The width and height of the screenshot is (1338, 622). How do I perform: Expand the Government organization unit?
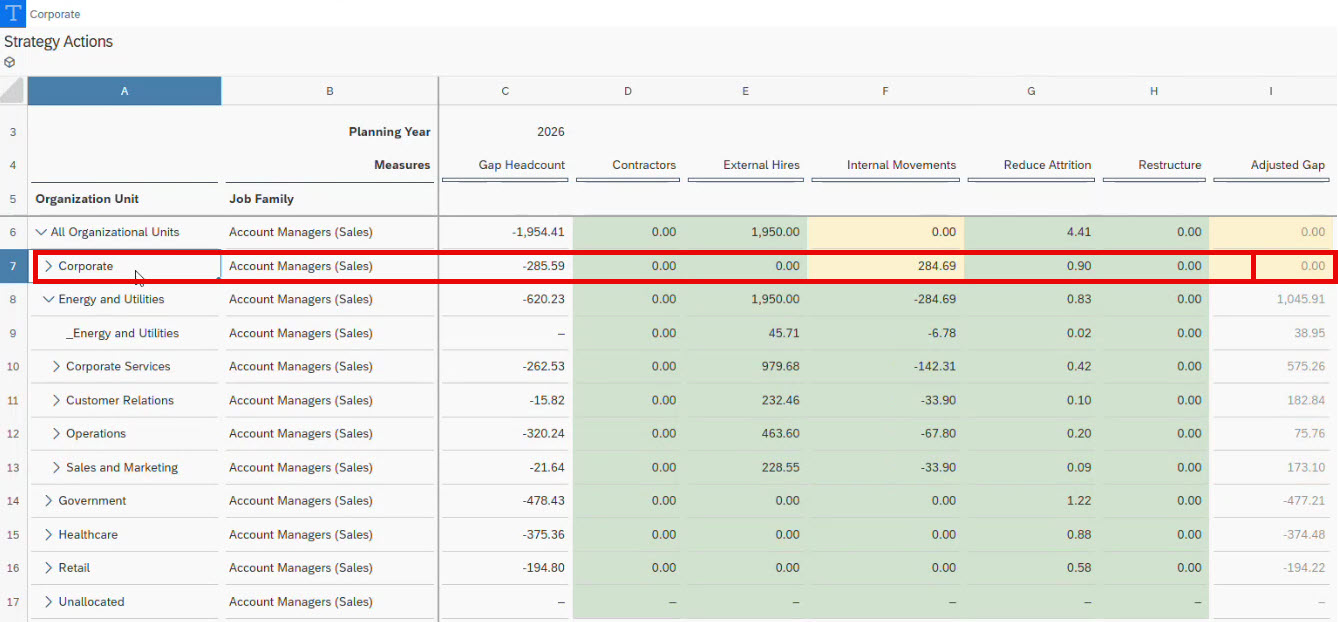tap(48, 501)
